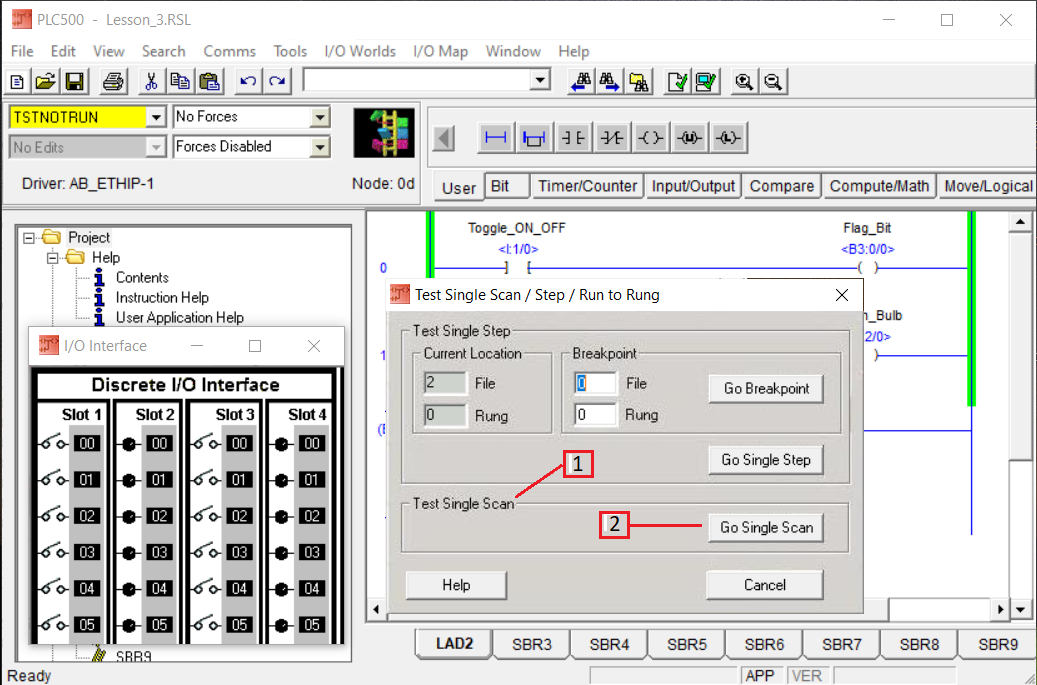Open the TSTNOTRUN processor mode dropdown
The width and height of the screenshot is (1037, 685).
click(155, 117)
